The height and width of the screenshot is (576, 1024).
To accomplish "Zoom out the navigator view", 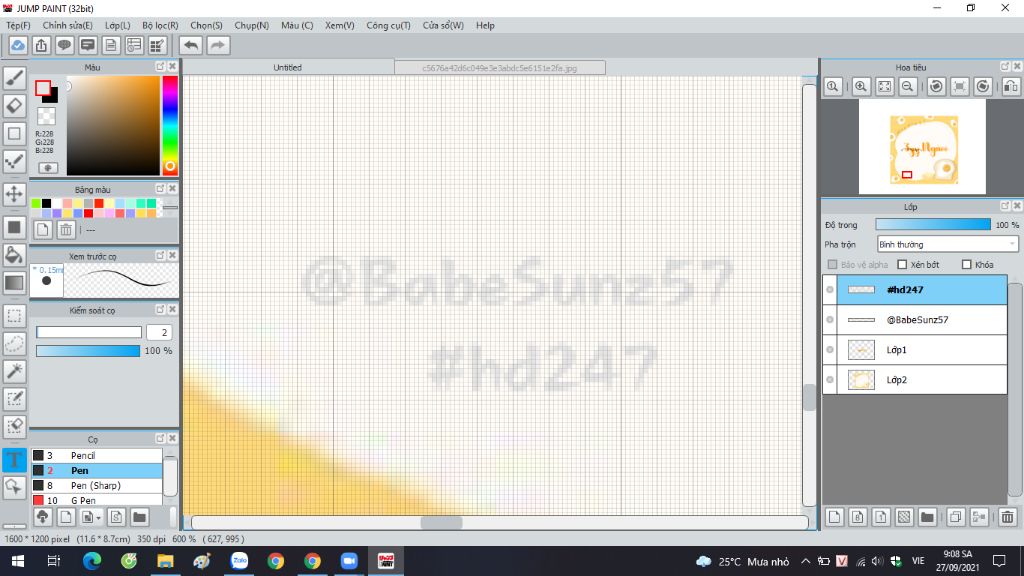I will coord(908,86).
